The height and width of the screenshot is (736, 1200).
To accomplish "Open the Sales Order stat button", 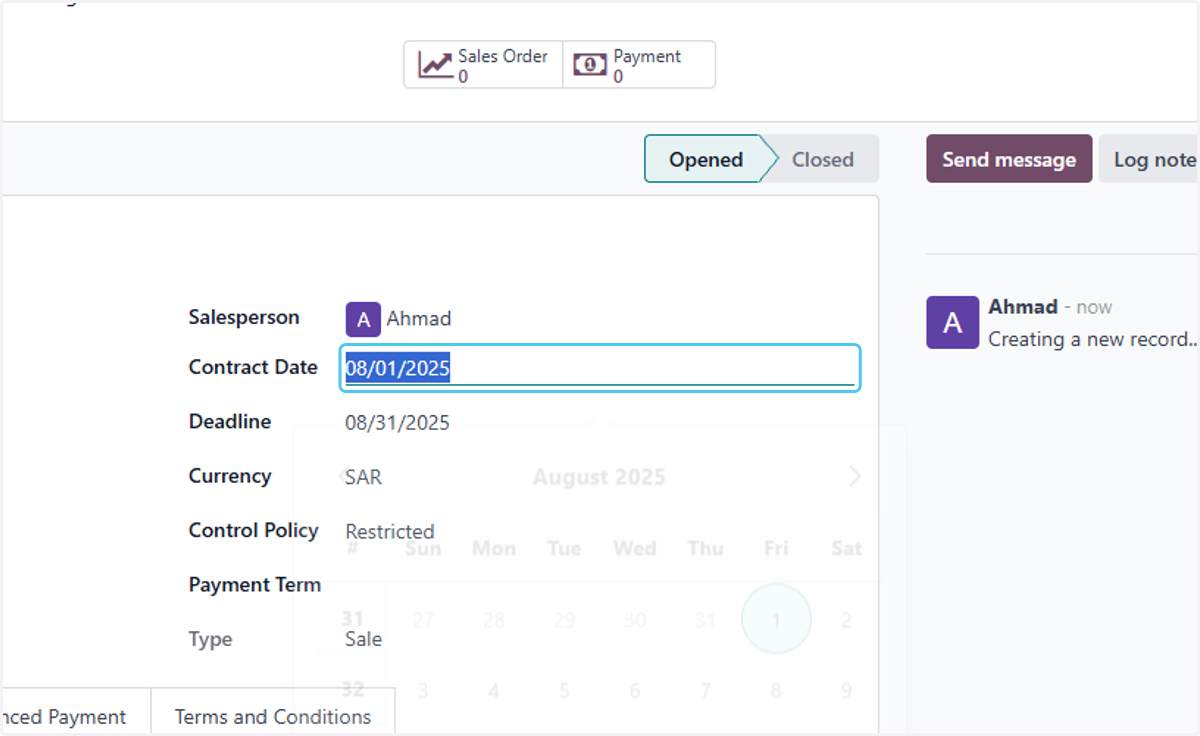I will tap(483, 65).
